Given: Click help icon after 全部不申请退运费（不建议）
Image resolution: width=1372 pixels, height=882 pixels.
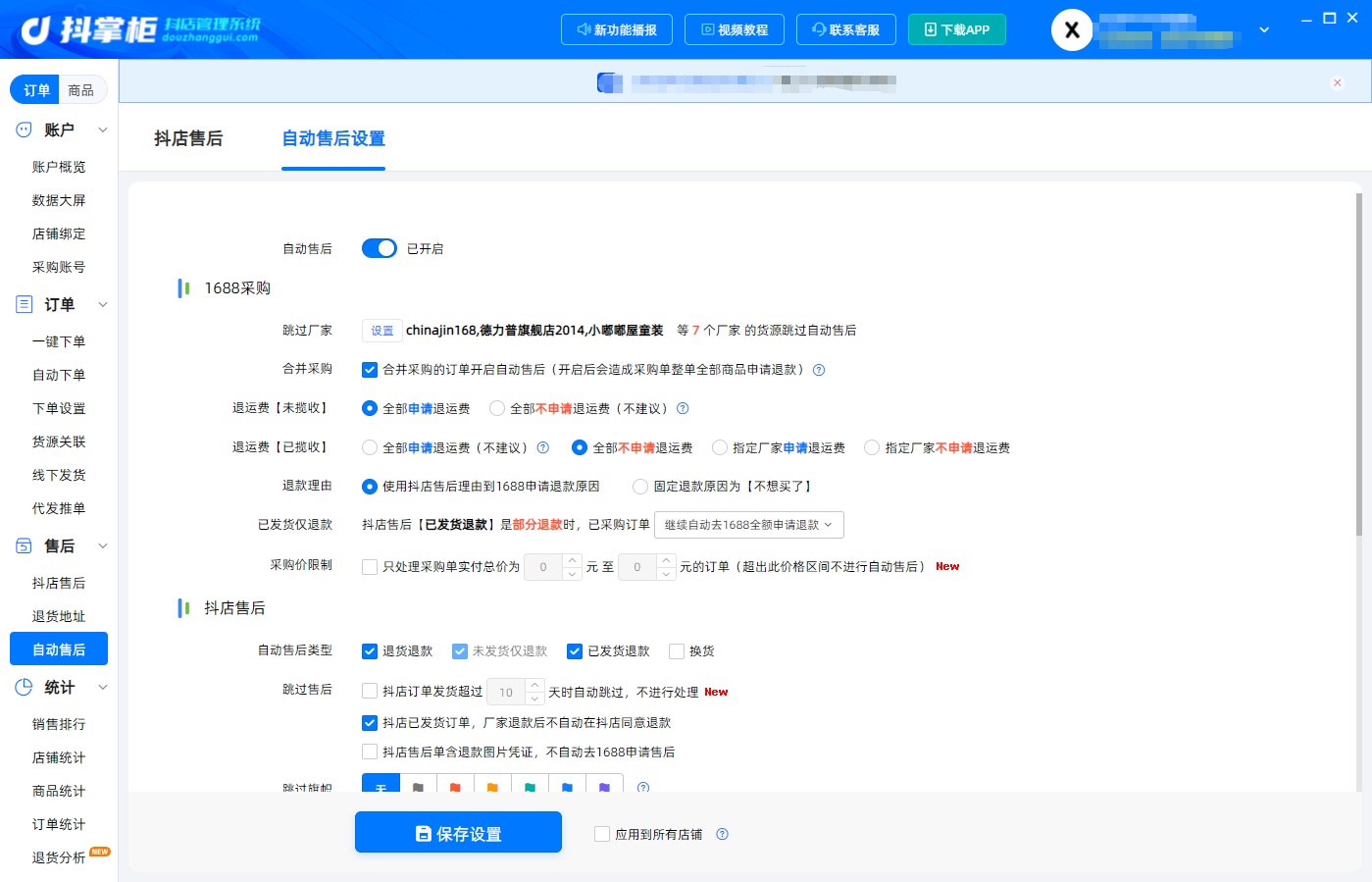Looking at the screenshot, I should pyautogui.click(x=683, y=408).
